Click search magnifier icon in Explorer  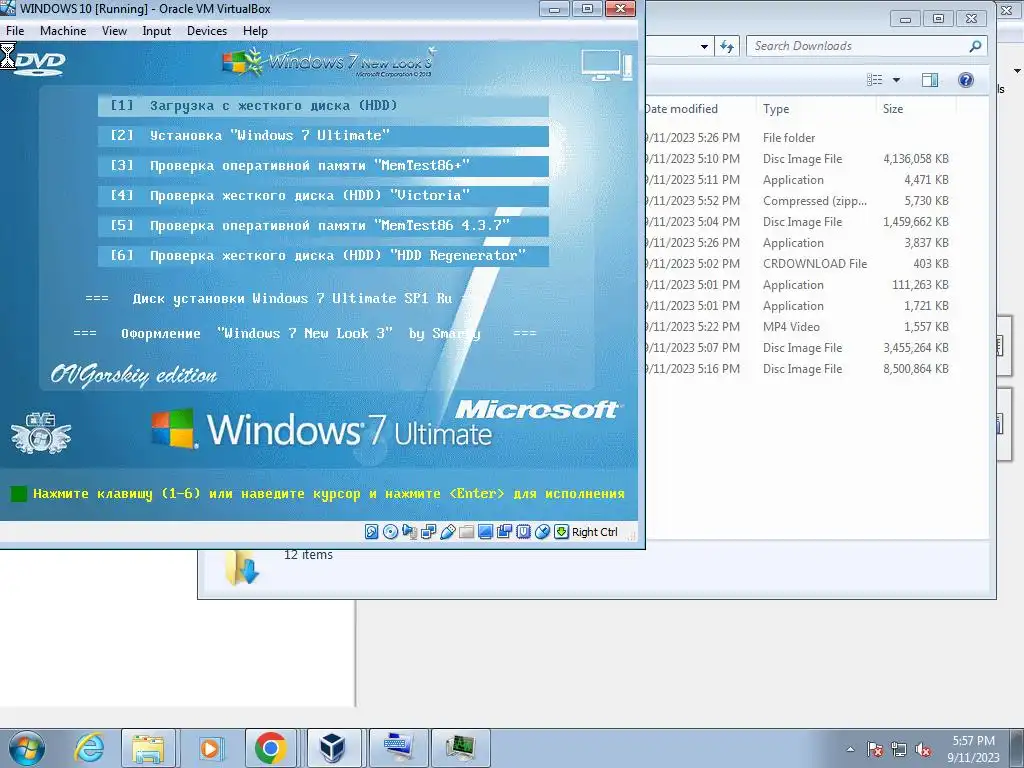pos(975,46)
